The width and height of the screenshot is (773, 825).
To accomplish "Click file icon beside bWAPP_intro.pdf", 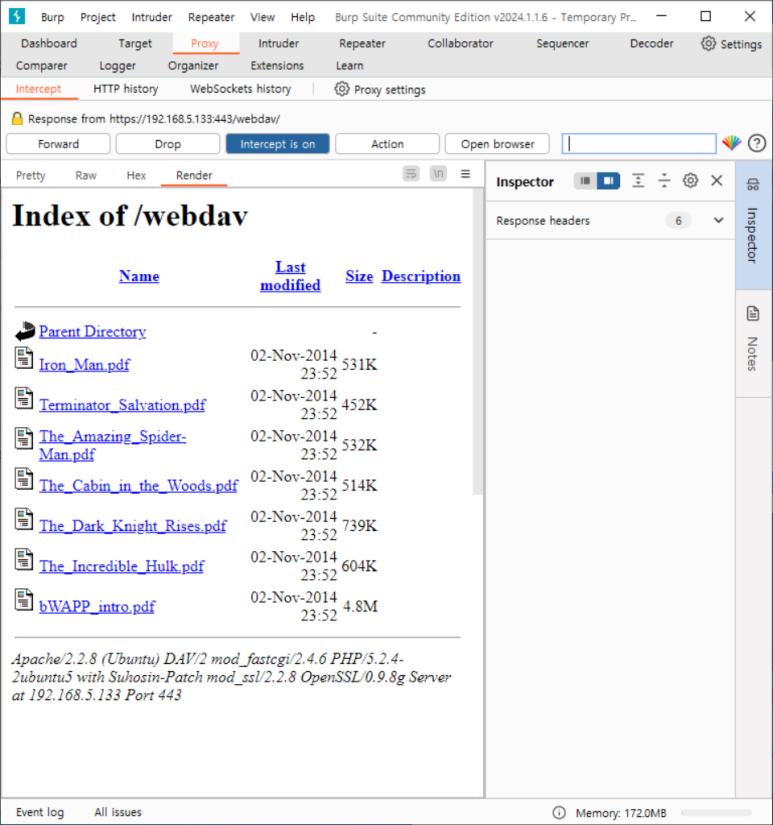I will pos(24,600).
